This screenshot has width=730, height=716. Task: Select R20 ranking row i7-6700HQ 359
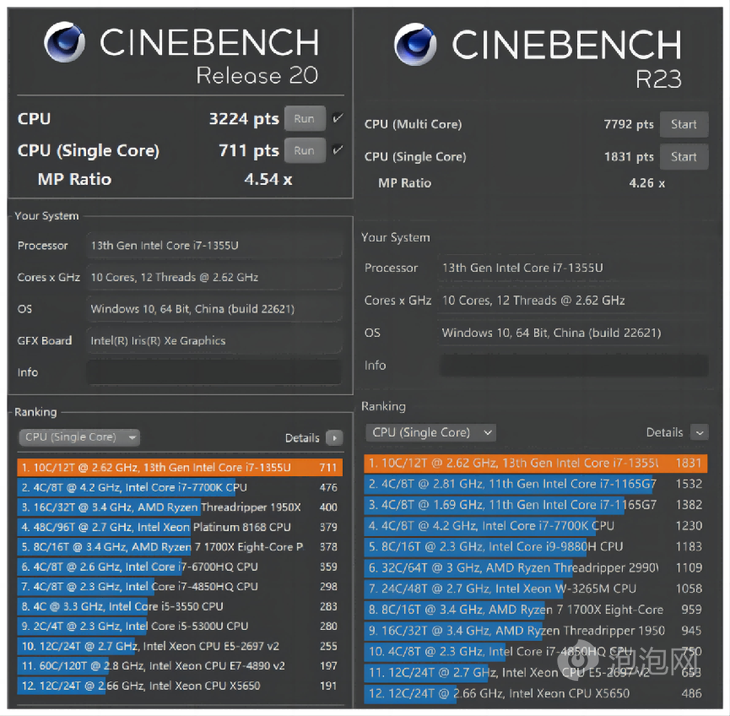click(180, 567)
